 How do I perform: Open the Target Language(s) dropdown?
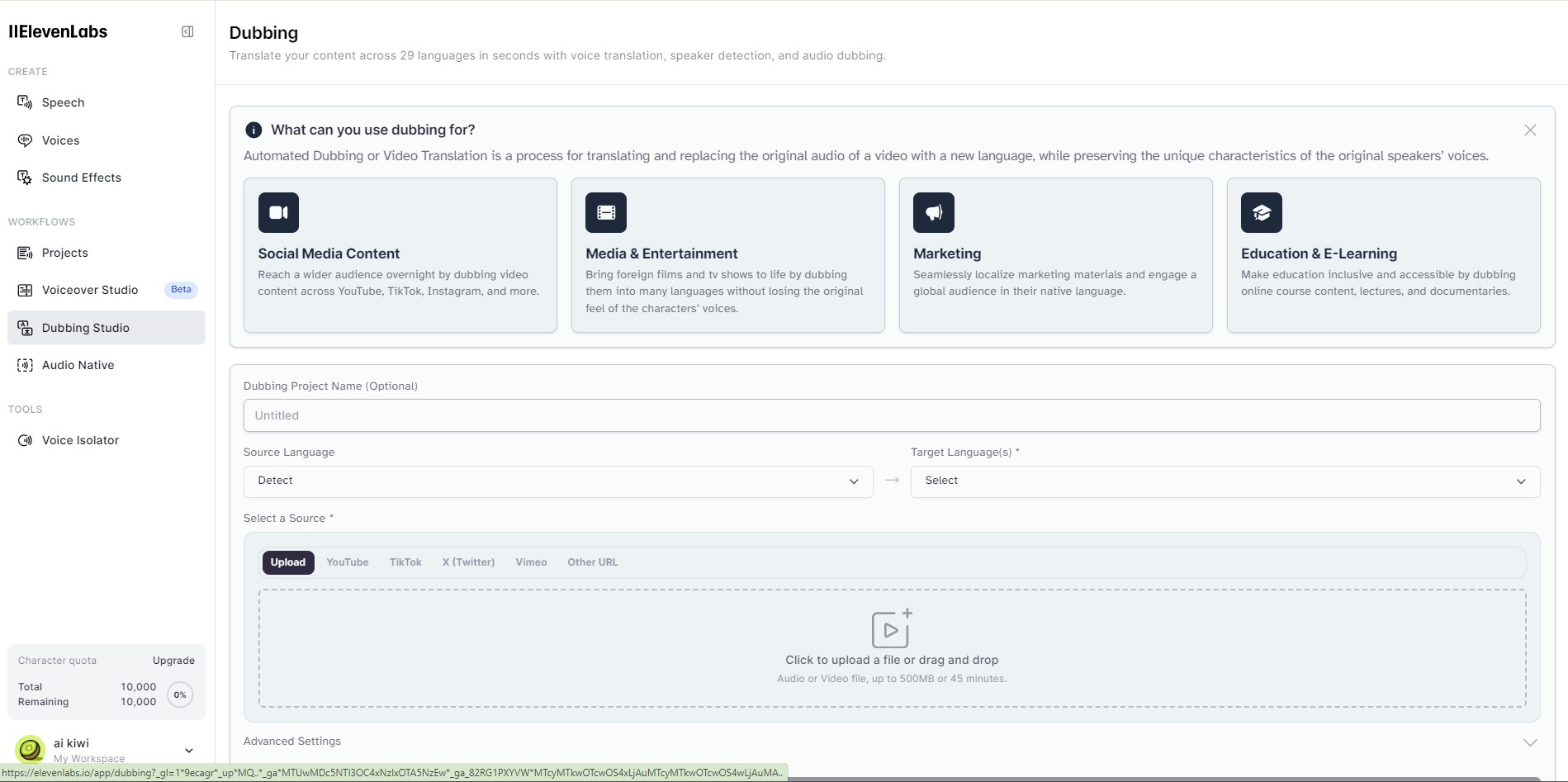1225,481
